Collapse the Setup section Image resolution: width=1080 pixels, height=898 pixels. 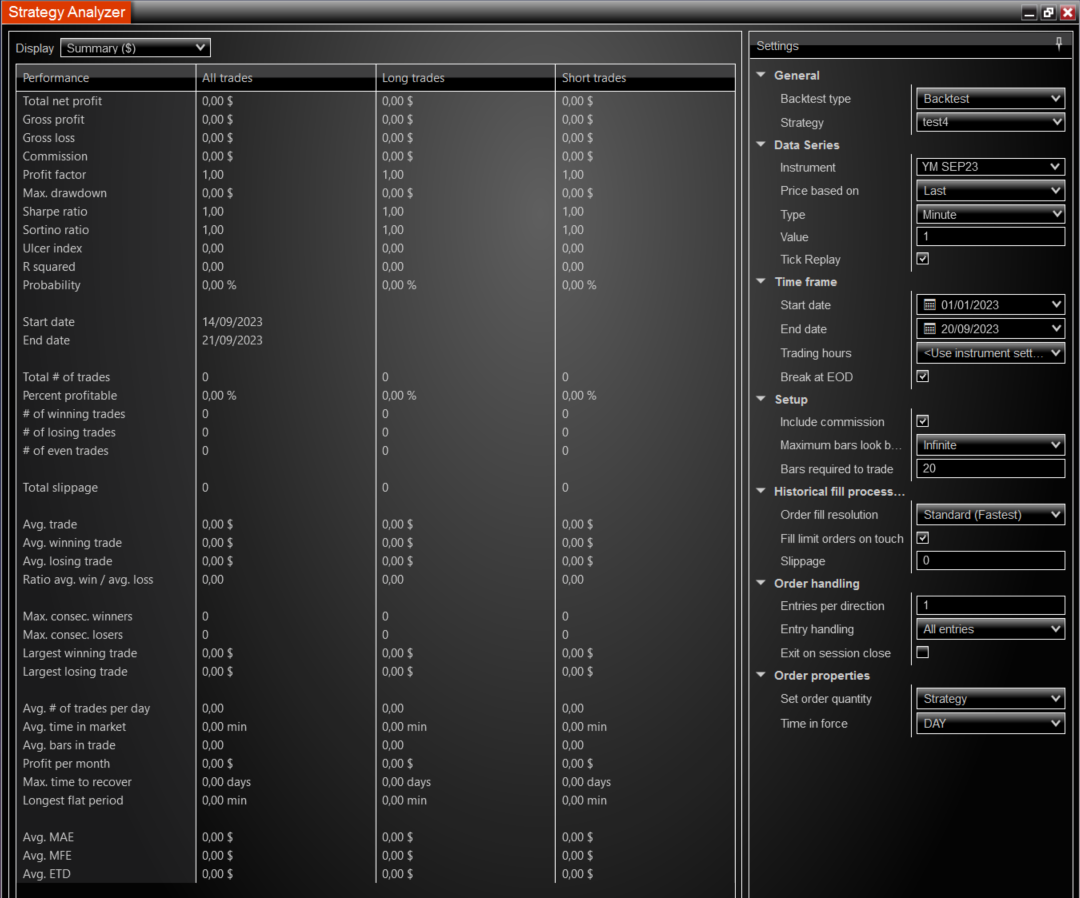coord(761,399)
